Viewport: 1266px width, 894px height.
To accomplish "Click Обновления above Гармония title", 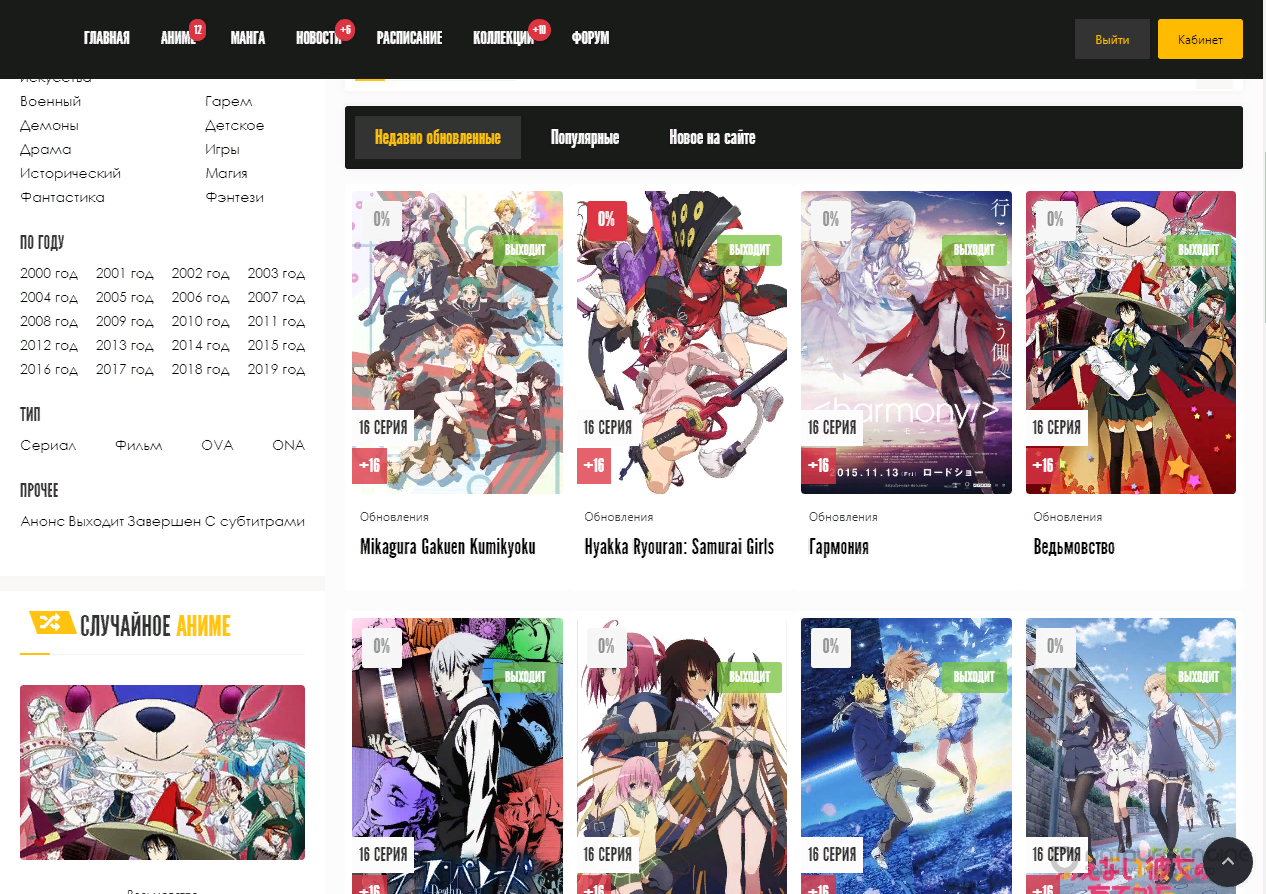I will 843,517.
